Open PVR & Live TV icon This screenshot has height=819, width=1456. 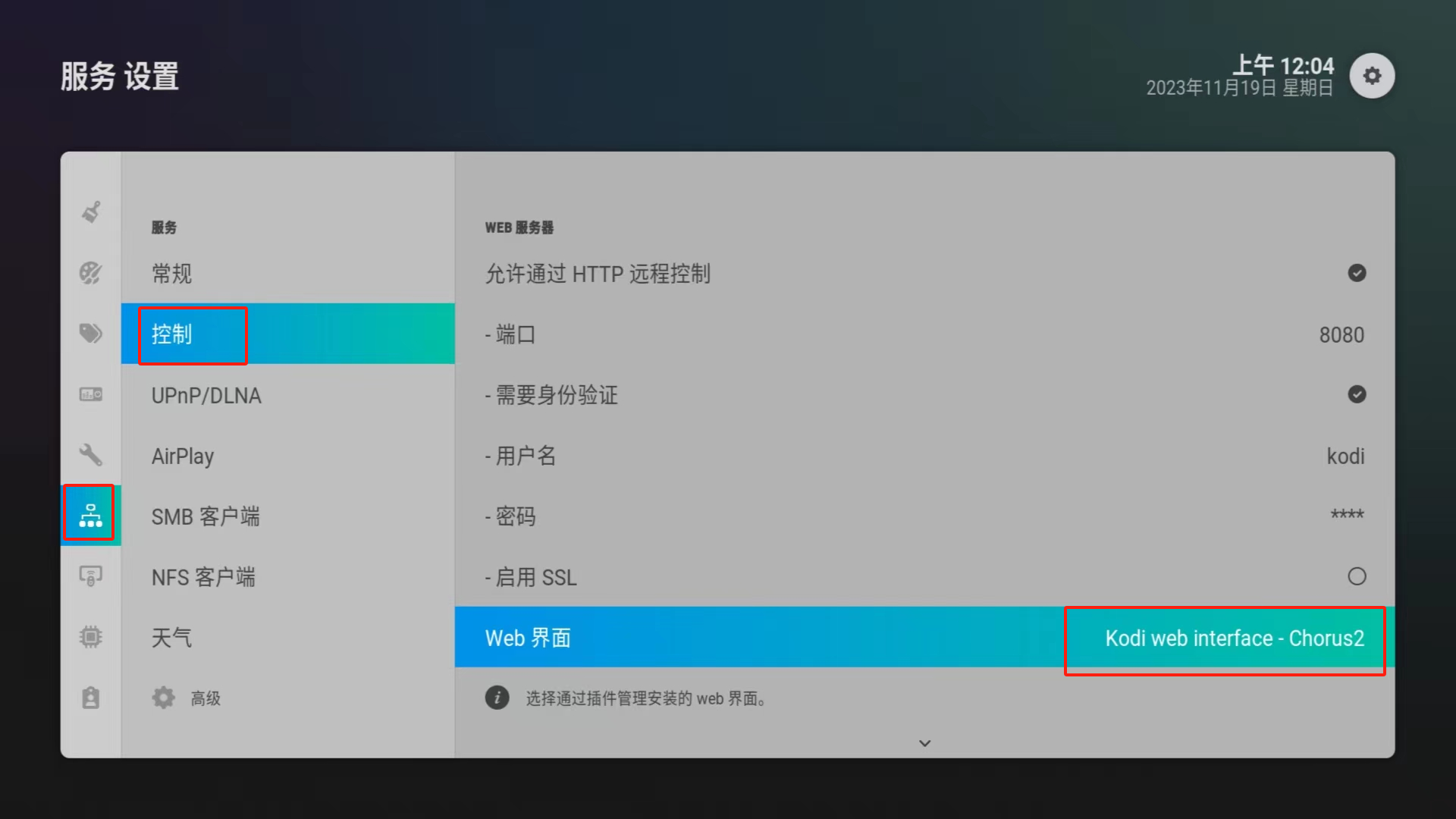pyautogui.click(x=91, y=394)
